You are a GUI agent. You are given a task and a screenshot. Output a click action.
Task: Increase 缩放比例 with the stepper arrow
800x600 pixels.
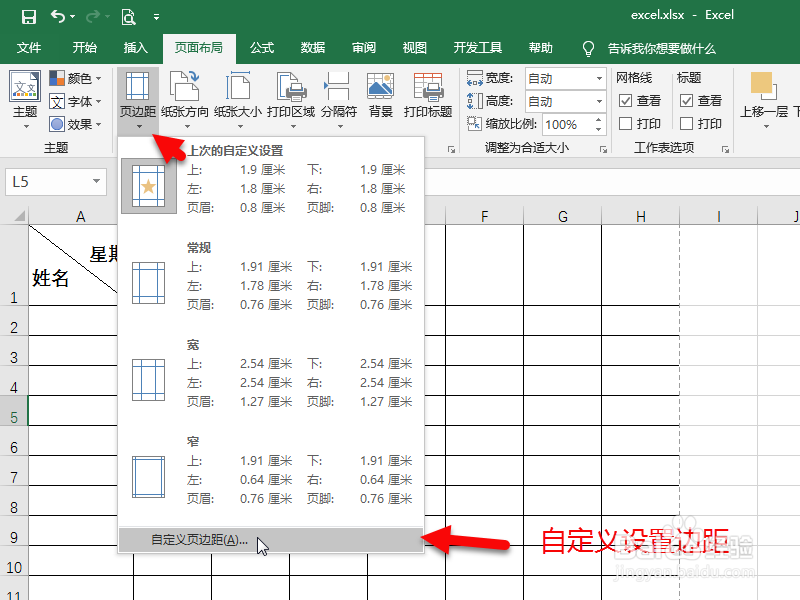tap(598, 118)
